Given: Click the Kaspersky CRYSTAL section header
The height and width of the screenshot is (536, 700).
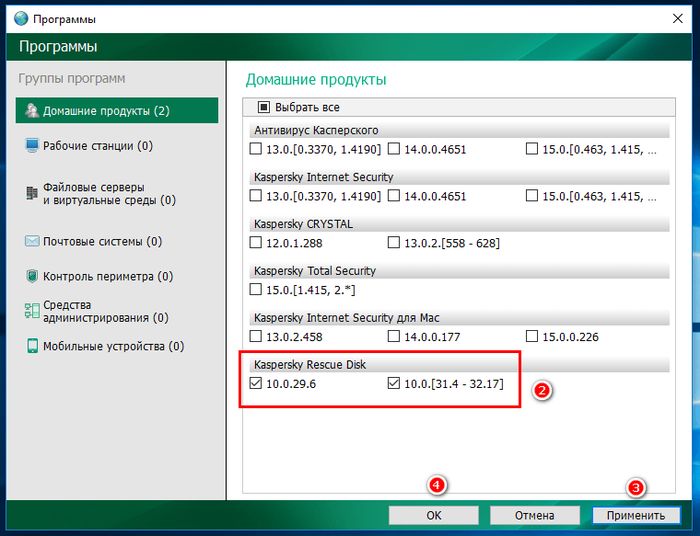Looking at the screenshot, I should click(x=459, y=224).
